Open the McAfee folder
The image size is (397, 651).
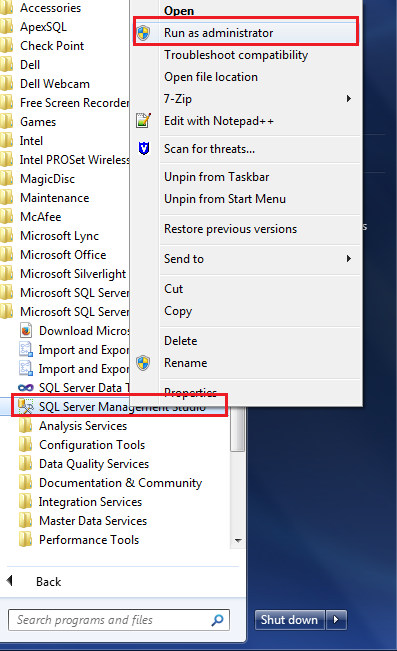41,217
